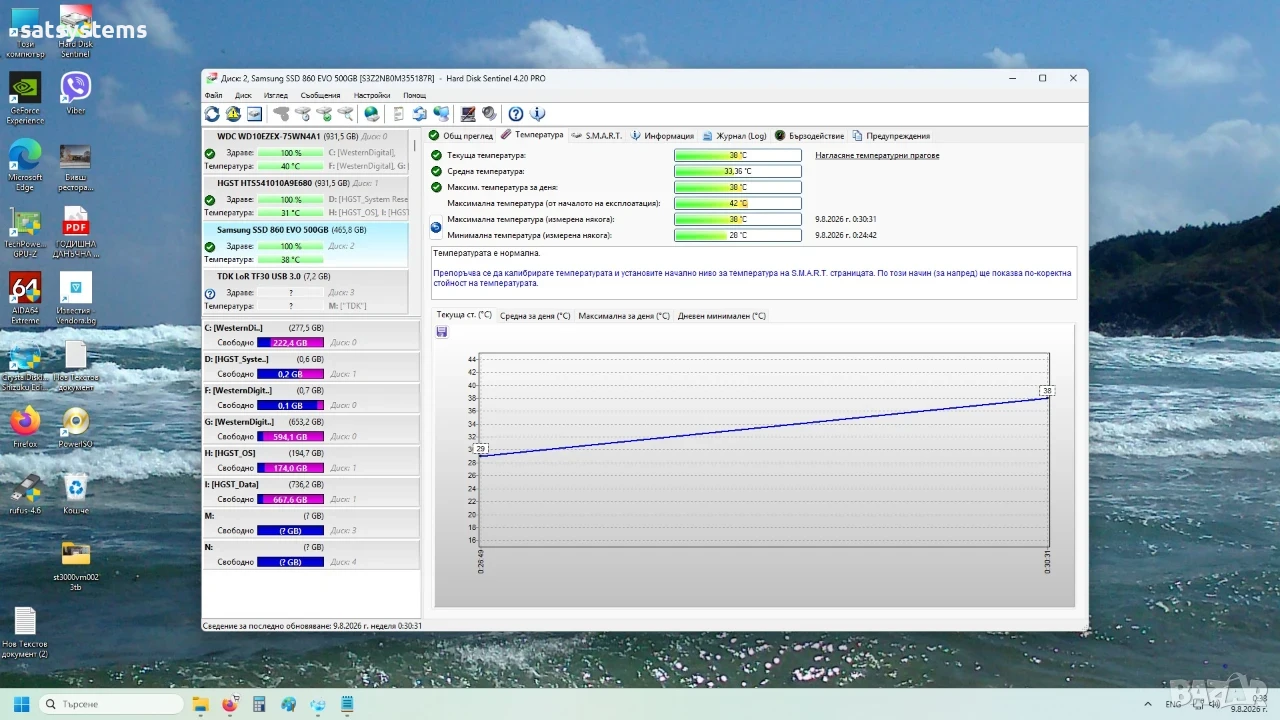Click the blue round arrow beside temperature rows
The width and height of the screenshot is (1280, 720).
click(436, 227)
